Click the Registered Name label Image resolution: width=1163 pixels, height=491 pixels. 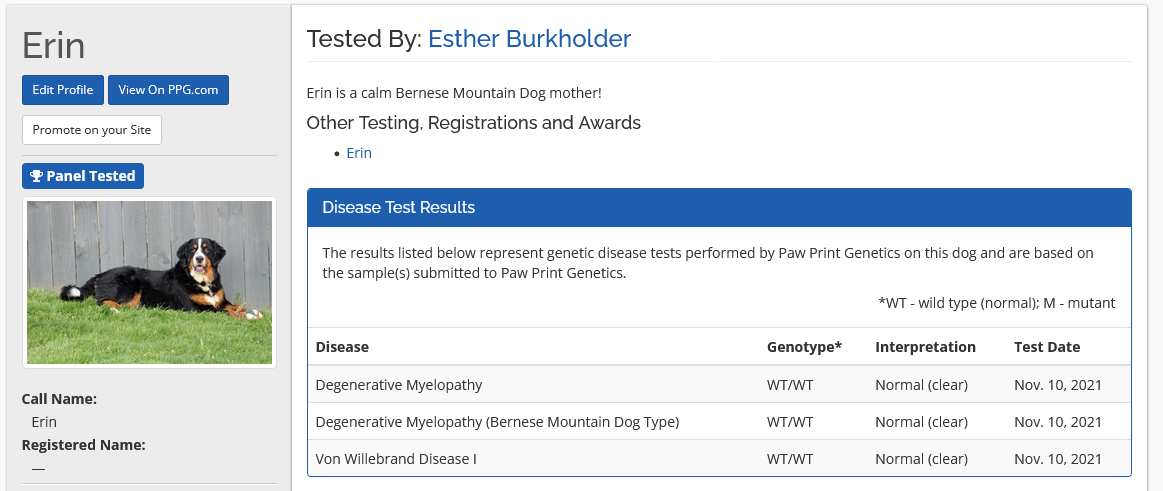[83, 444]
